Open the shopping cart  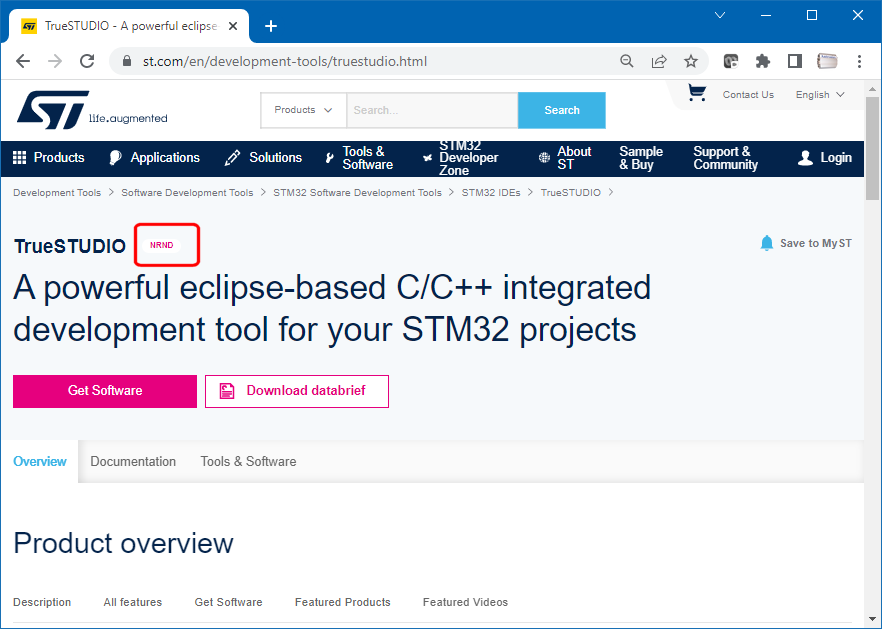[697, 93]
